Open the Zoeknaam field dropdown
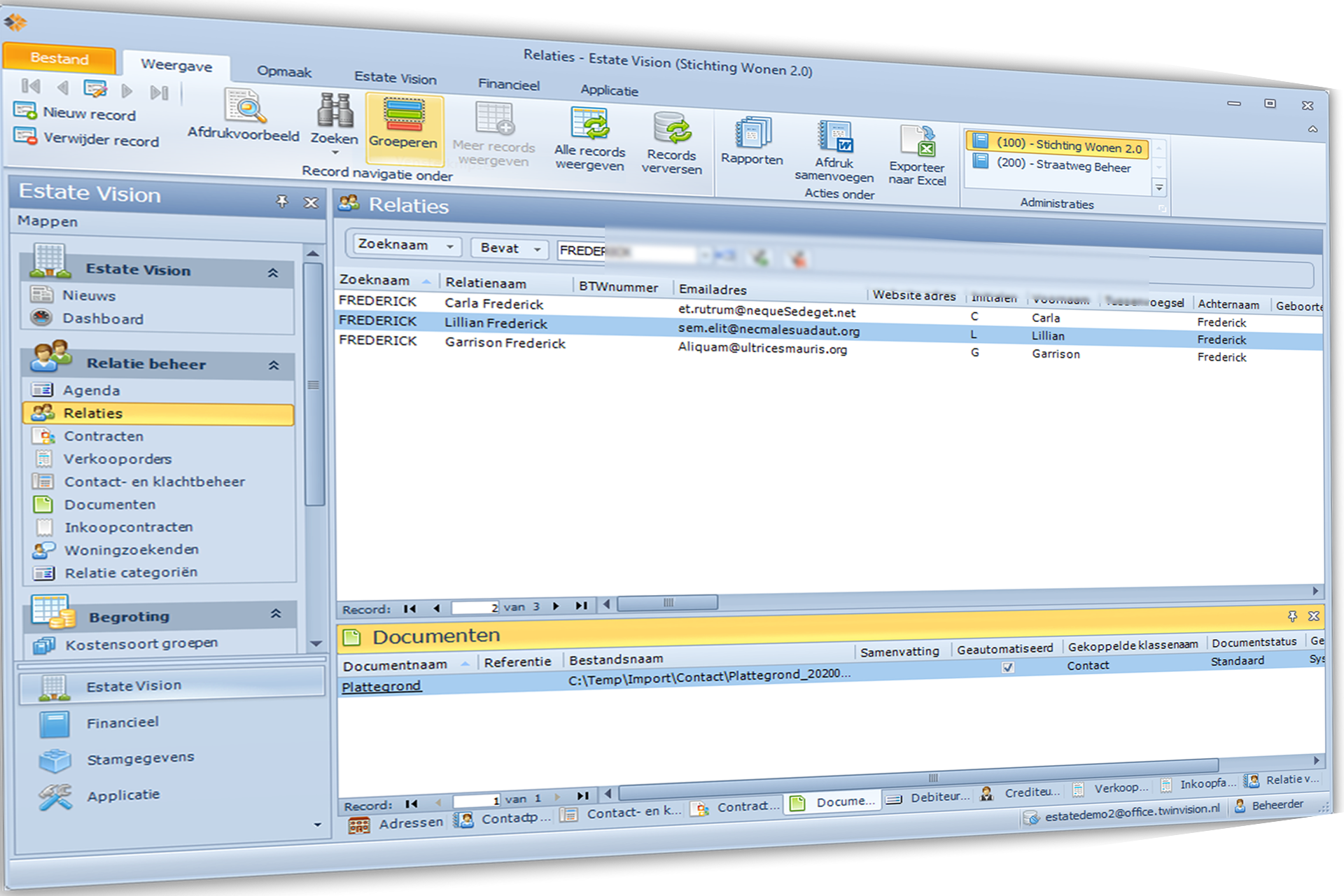The image size is (1344, 896). tap(450, 246)
